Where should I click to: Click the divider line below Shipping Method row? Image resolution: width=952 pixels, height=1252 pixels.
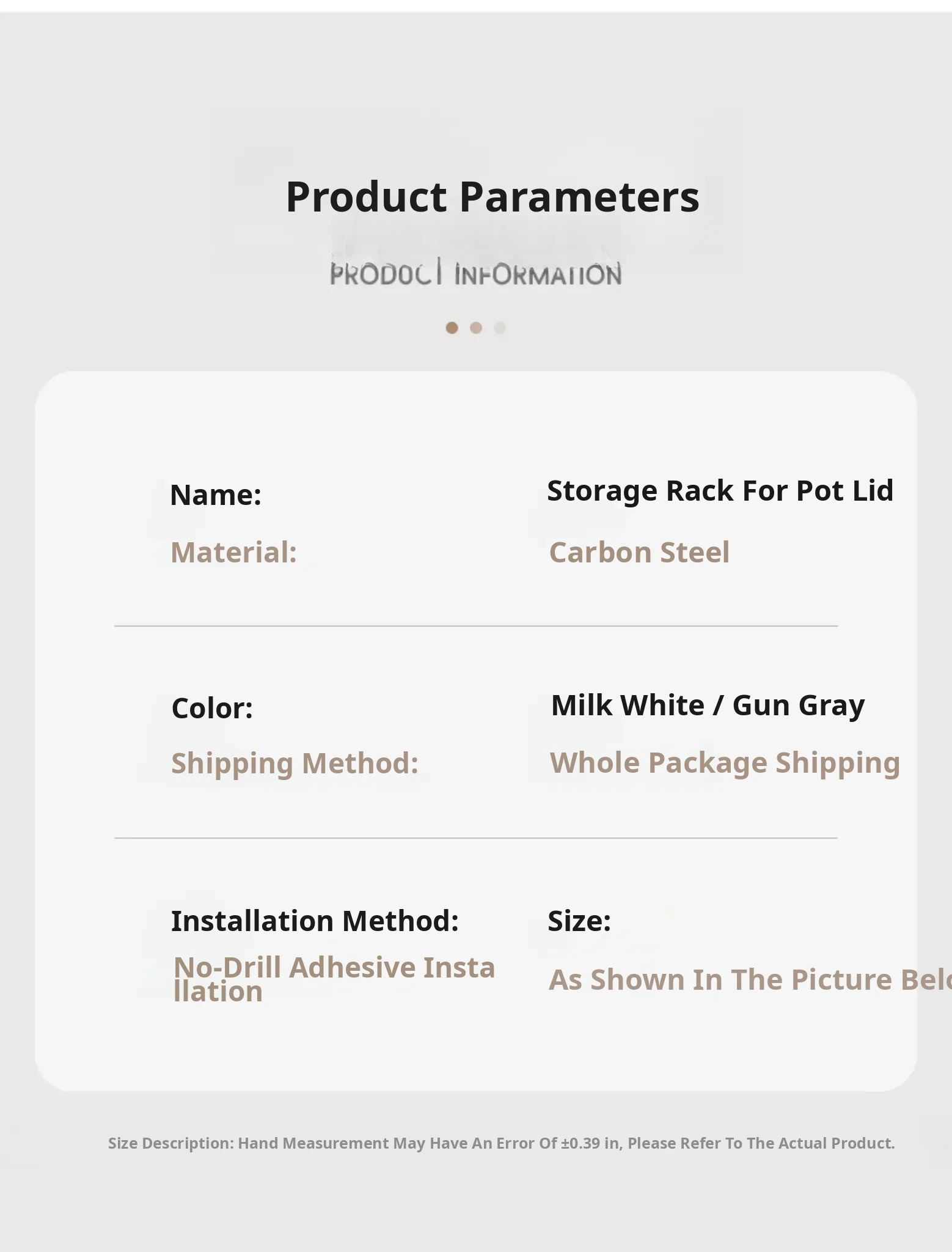[x=475, y=838]
